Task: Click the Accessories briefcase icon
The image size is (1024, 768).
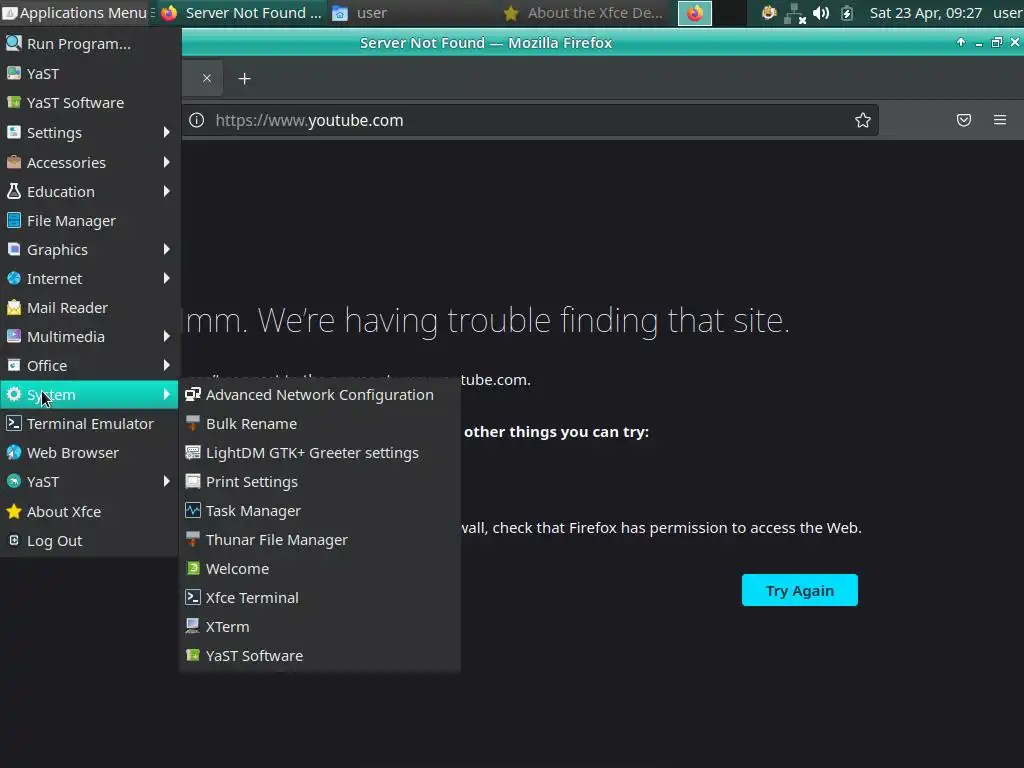Action: [x=14, y=162]
